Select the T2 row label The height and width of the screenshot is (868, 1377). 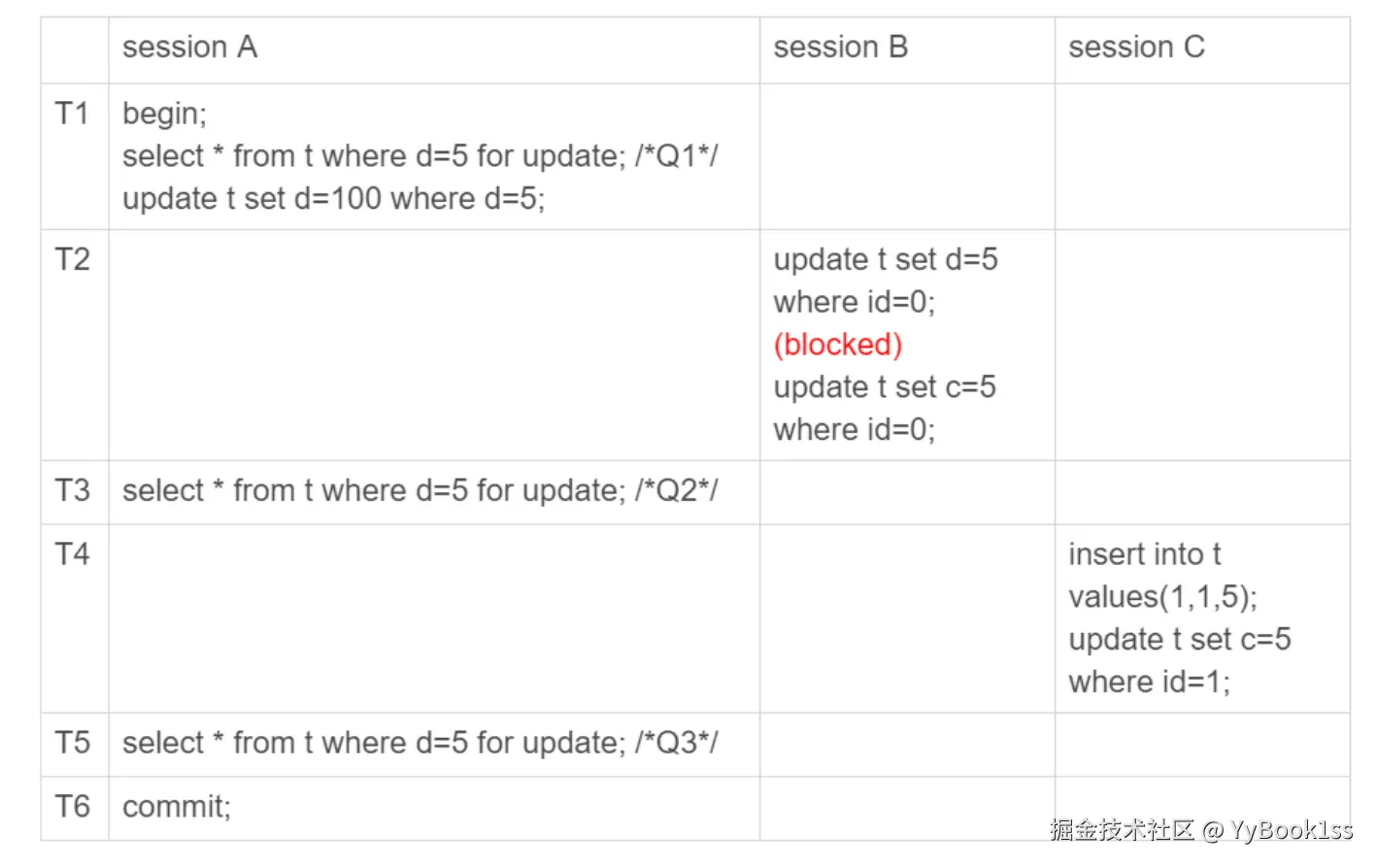[72, 259]
